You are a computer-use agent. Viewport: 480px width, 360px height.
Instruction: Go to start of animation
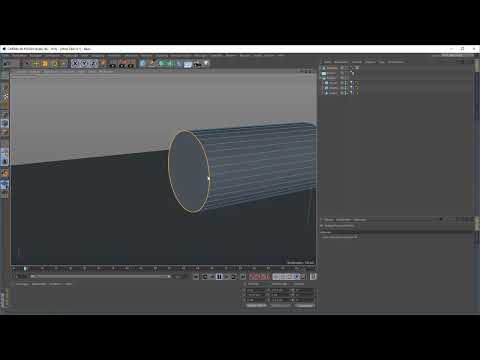click(x=196, y=276)
